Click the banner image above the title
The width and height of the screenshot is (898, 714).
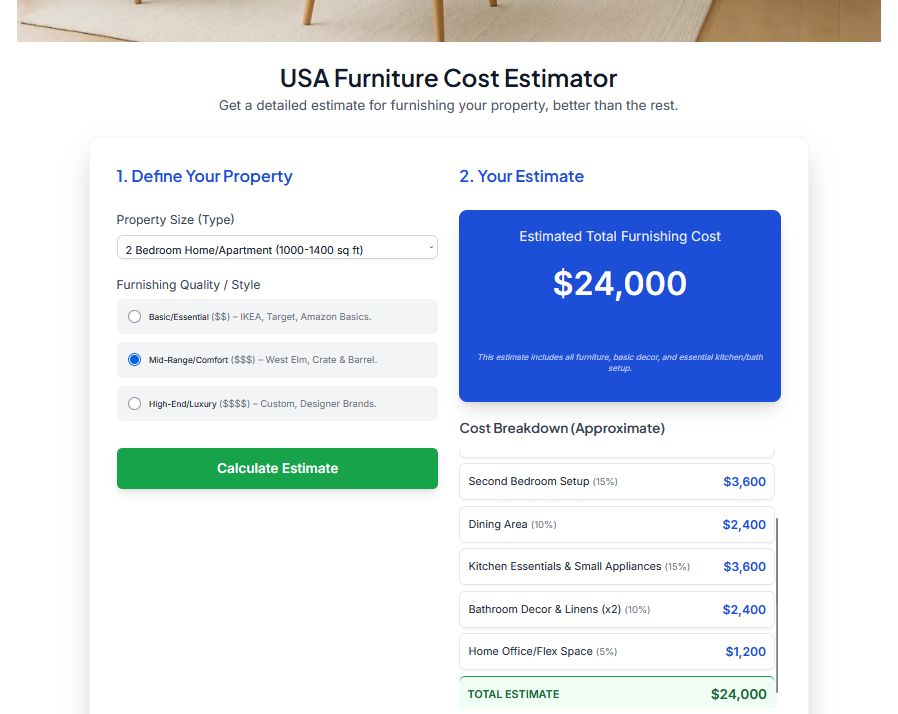[448, 20]
